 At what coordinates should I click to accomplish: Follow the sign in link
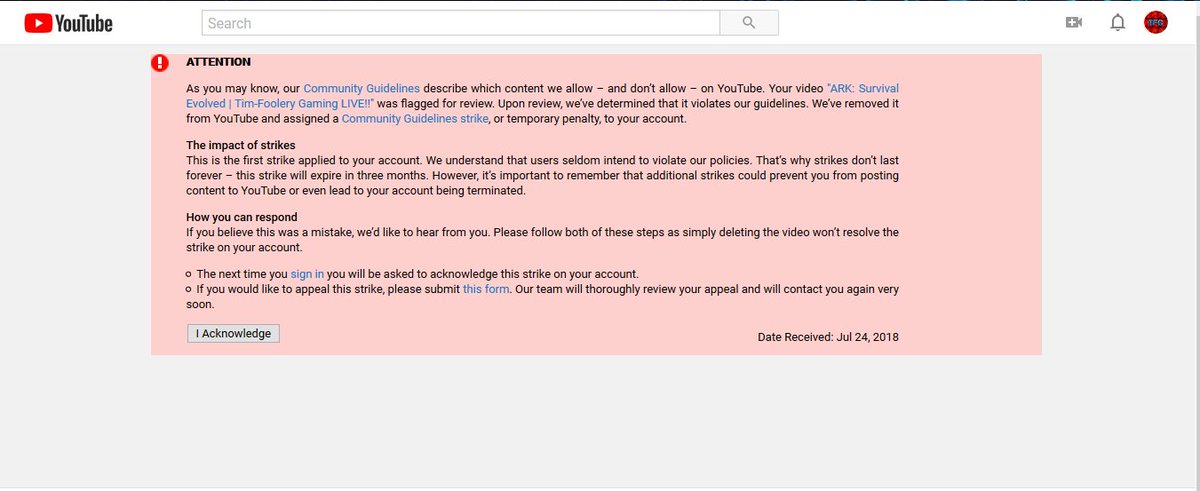click(x=307, y=273)
